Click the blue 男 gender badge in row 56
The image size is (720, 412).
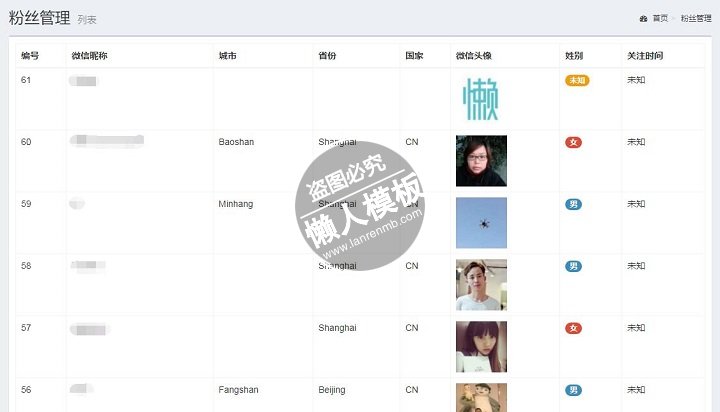pos(574,390)
